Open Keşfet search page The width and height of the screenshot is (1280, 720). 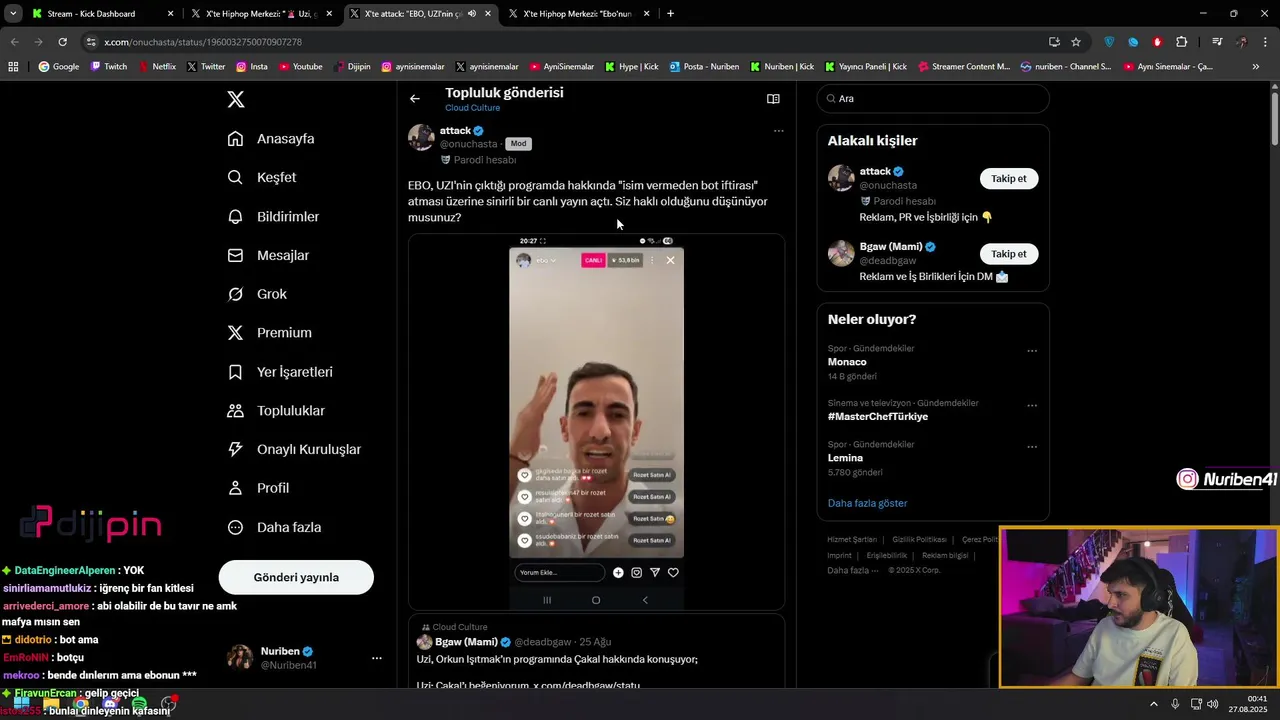tap(262, 177)
